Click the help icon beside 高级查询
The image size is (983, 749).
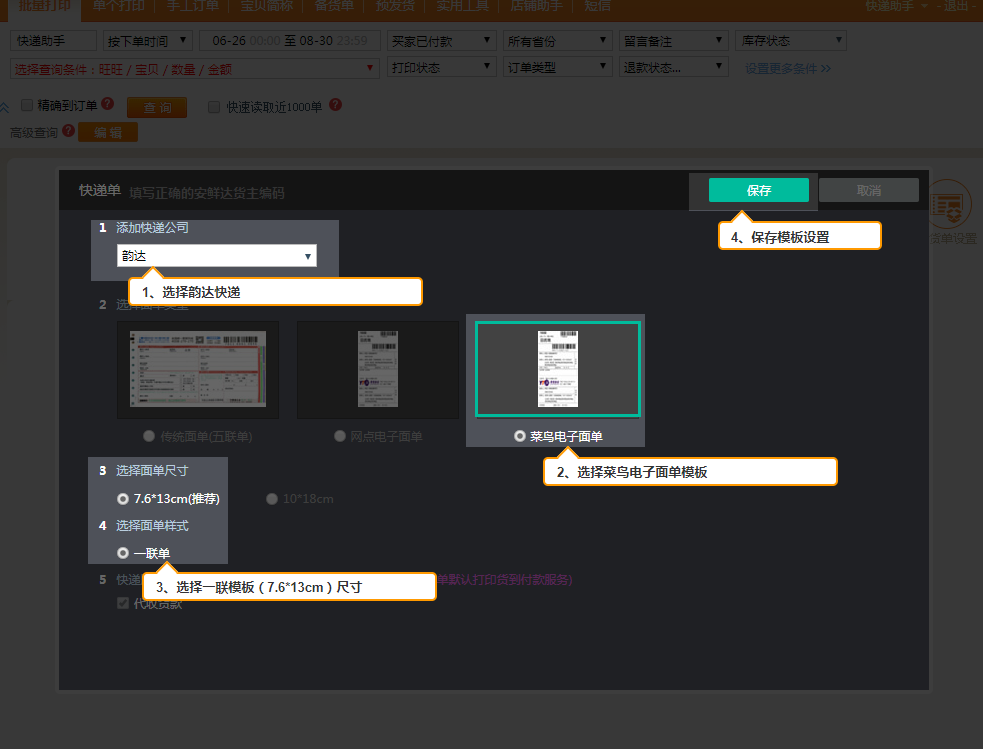68,130
